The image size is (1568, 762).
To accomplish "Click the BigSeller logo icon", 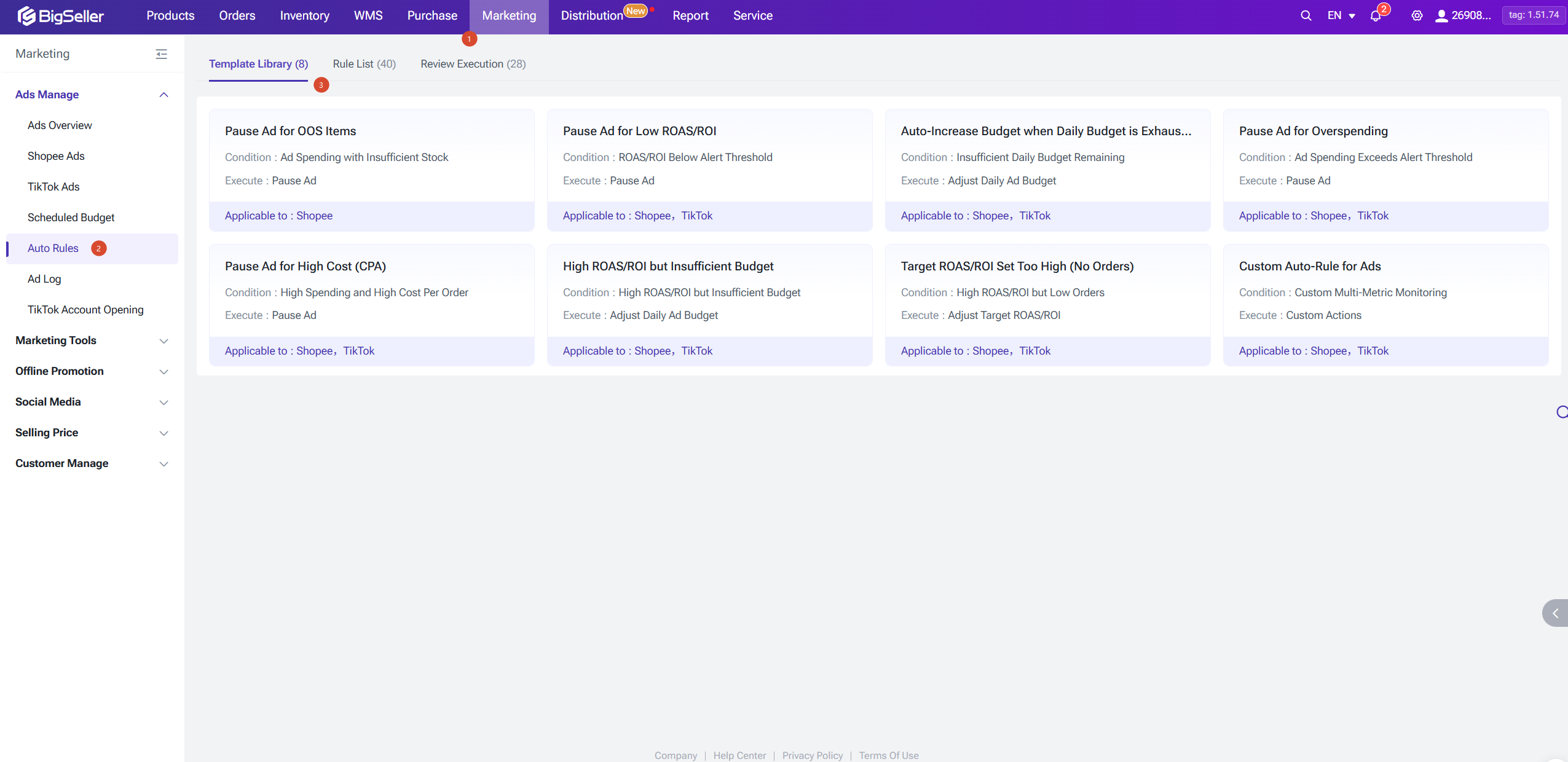I will pyautogui.click(x=26, y=16).
